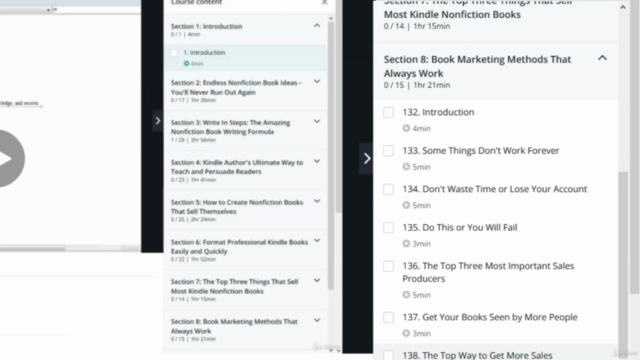Open lecture 137. Get Your Books Seen by More People
Screen dimensions: 640x360
[x=490, y=317]
